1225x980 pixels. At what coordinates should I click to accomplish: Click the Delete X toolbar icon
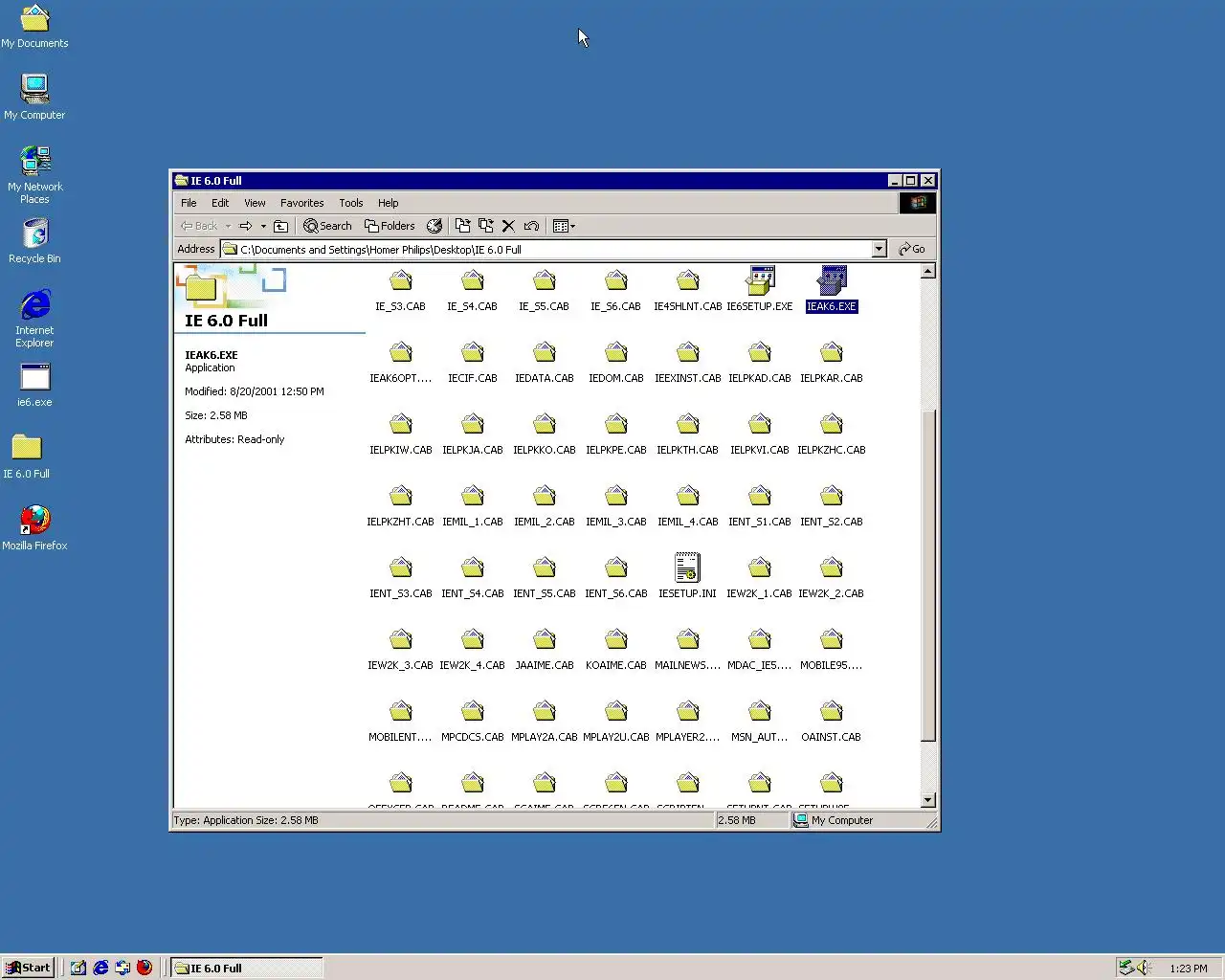tap(508, 226)
